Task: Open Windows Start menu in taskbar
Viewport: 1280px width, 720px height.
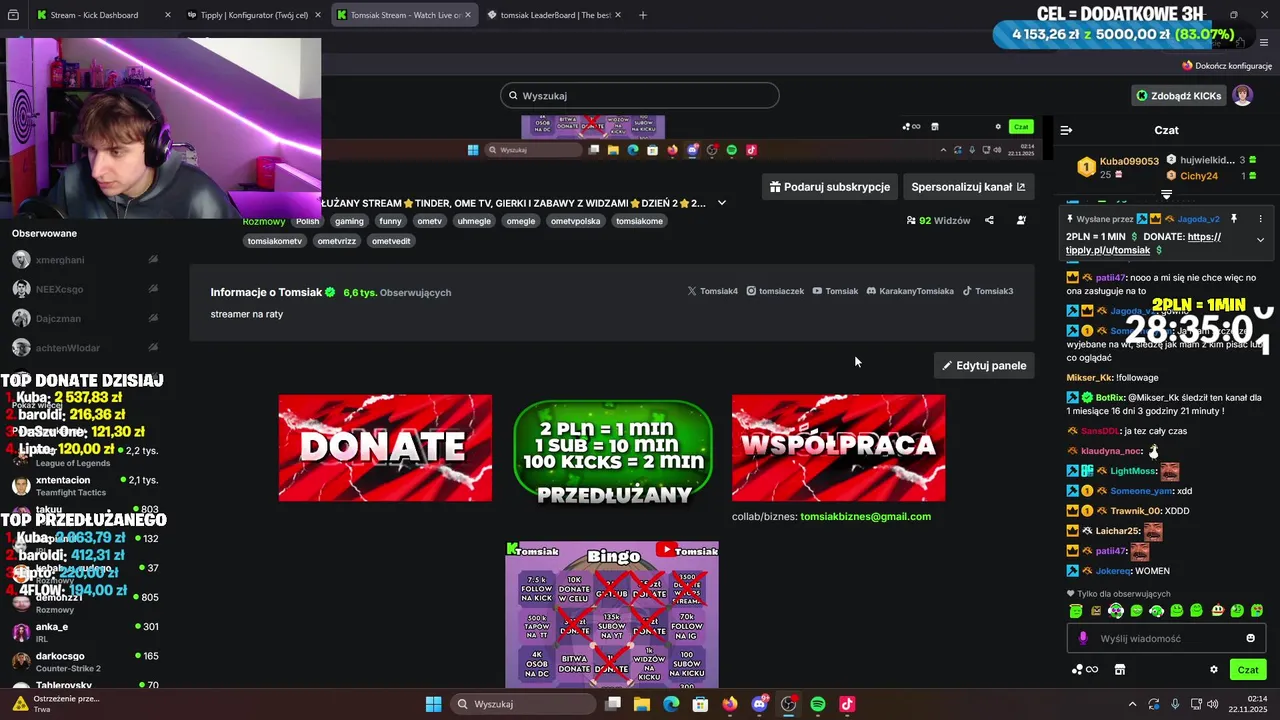Action: [x=433, y=704]
